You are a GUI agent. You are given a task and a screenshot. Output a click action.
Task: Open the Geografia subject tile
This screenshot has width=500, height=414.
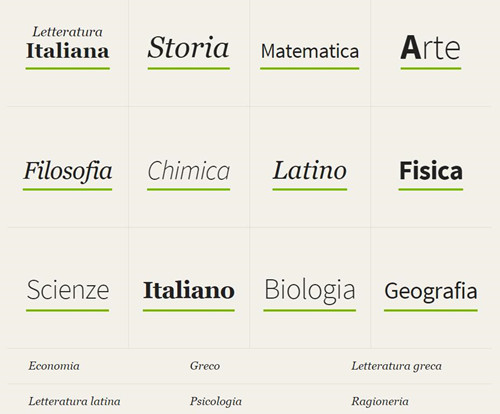tap(431, 292)
